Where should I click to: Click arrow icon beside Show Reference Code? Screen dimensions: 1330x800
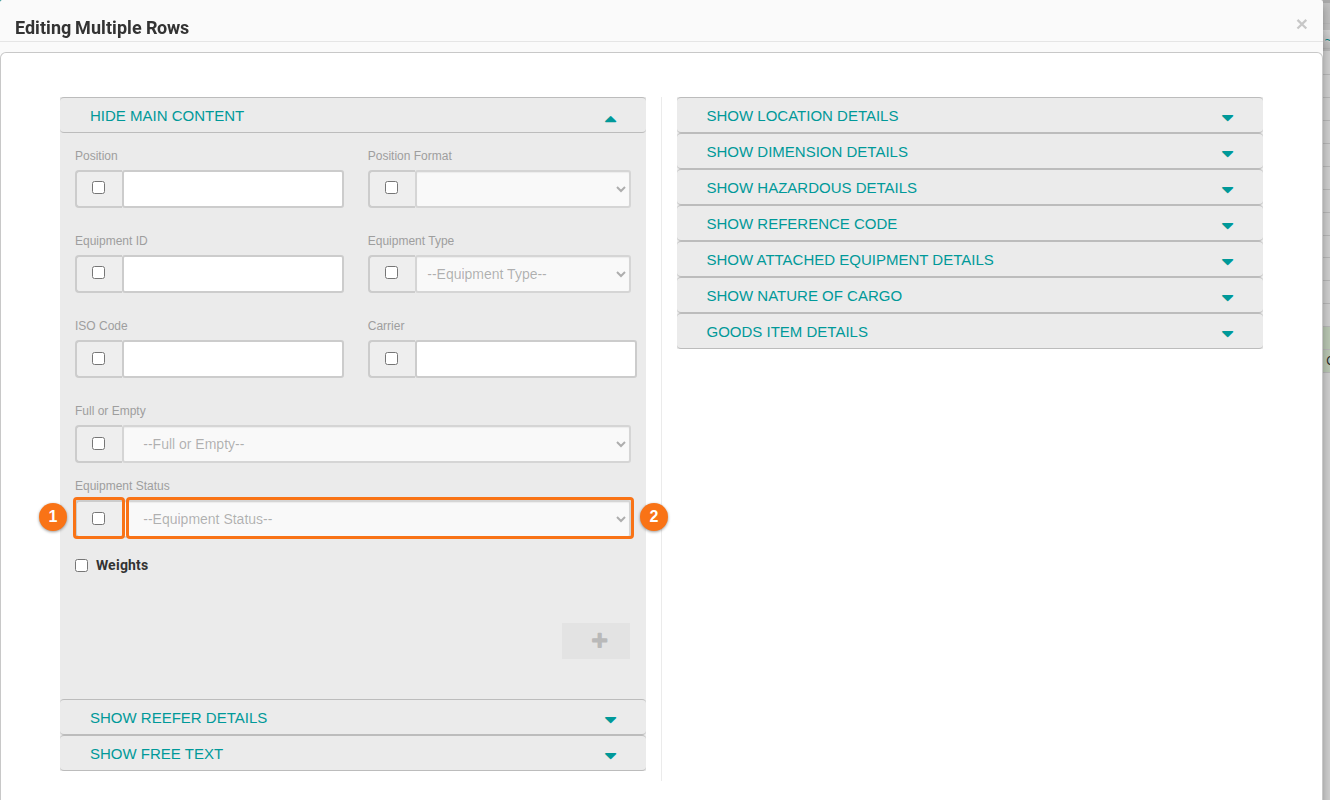(1228, 226)
